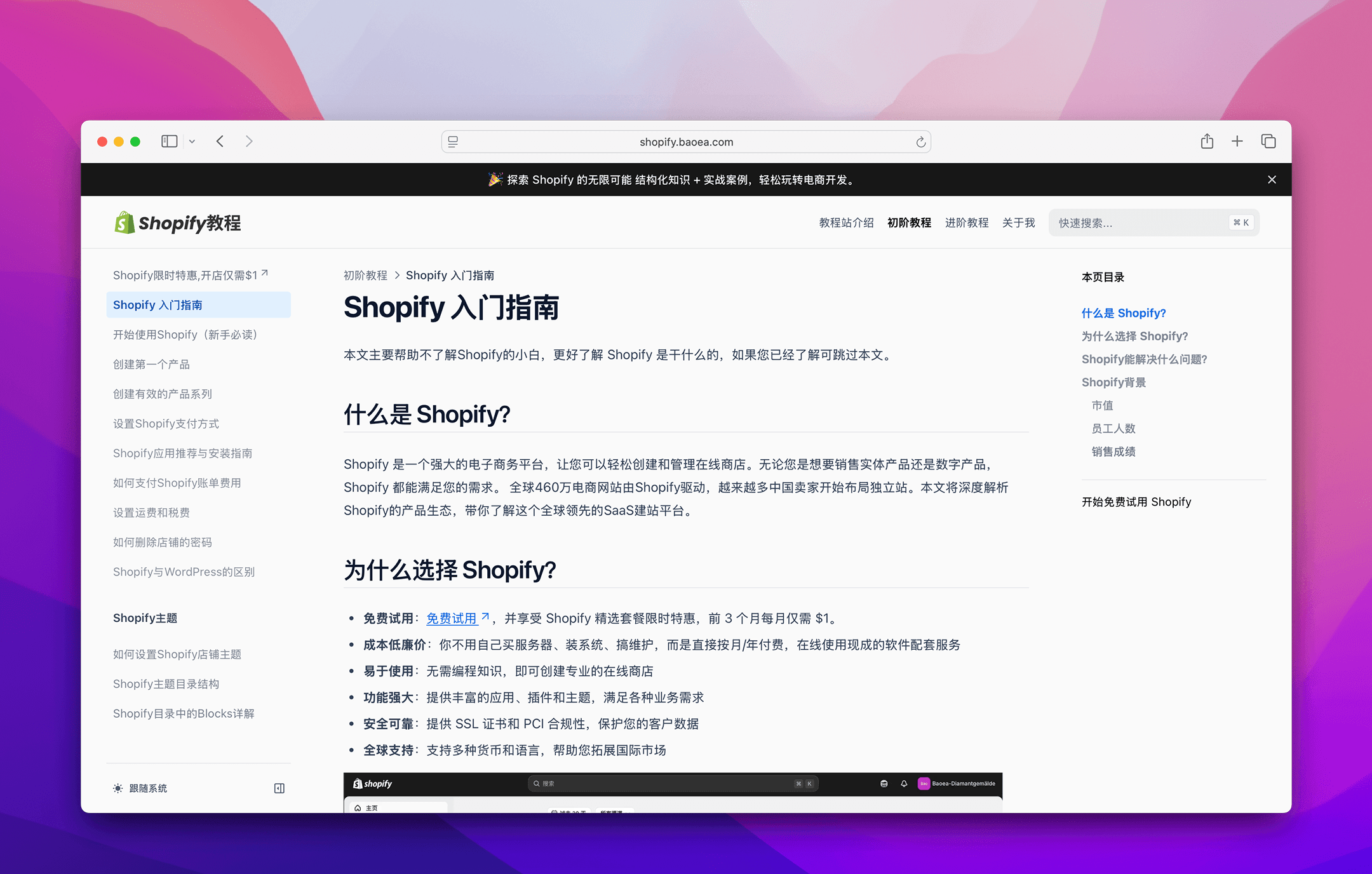Jump to 员工人数 in page contents
1372x874 pixels.
(1113, 429)
